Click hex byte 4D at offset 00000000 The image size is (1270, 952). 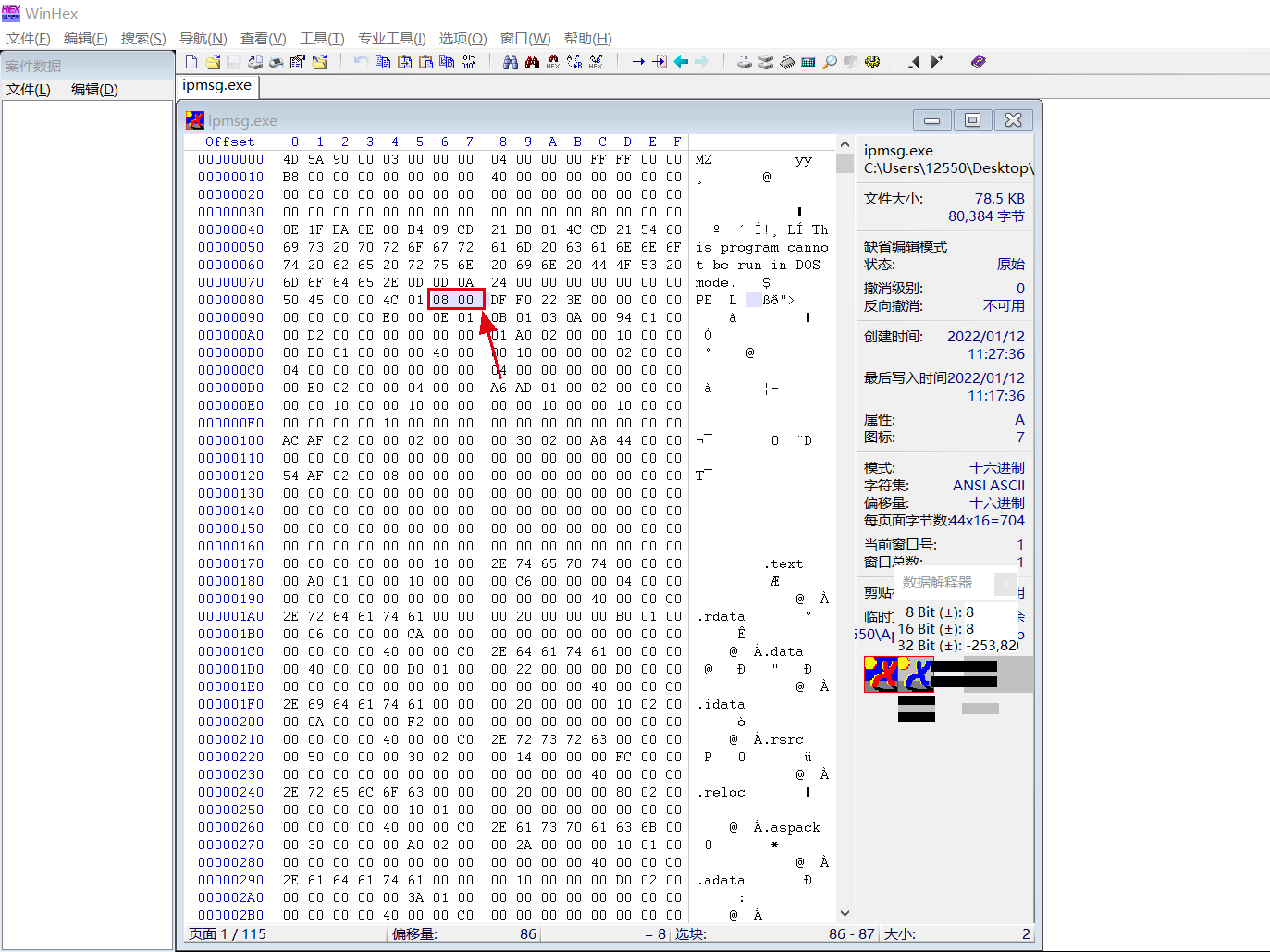pyautogui.click(x=290, y=159)
